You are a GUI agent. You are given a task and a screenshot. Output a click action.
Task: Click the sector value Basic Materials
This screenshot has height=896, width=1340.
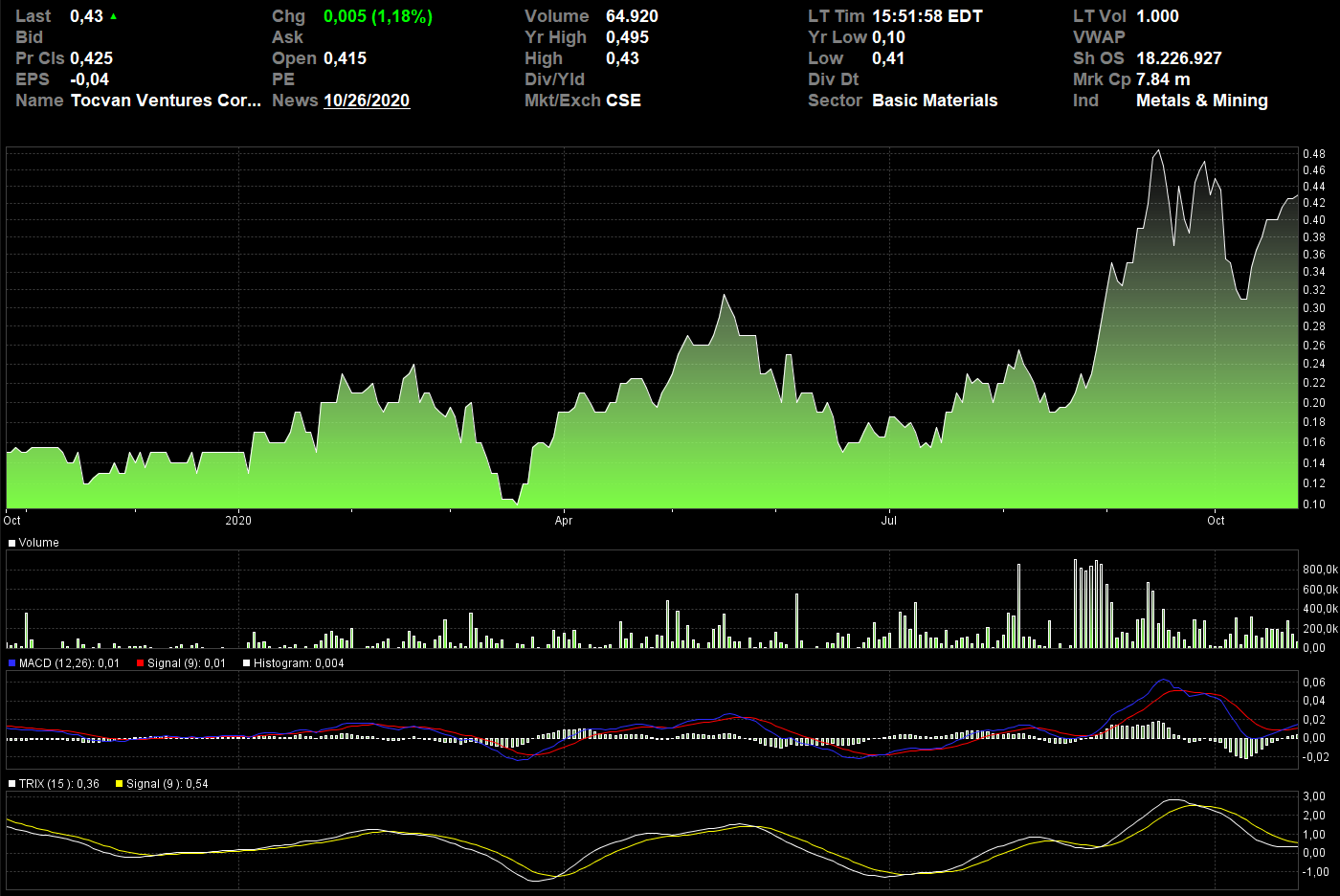click(x=935, y=101)
